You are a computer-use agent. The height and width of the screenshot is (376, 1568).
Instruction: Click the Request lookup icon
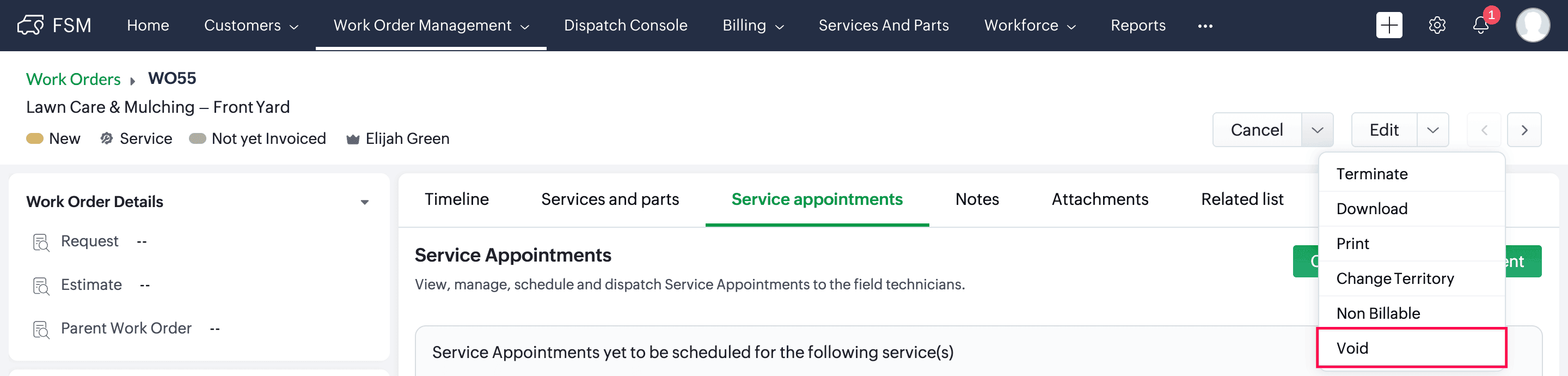pyautogui.click(x=41, y=242)
